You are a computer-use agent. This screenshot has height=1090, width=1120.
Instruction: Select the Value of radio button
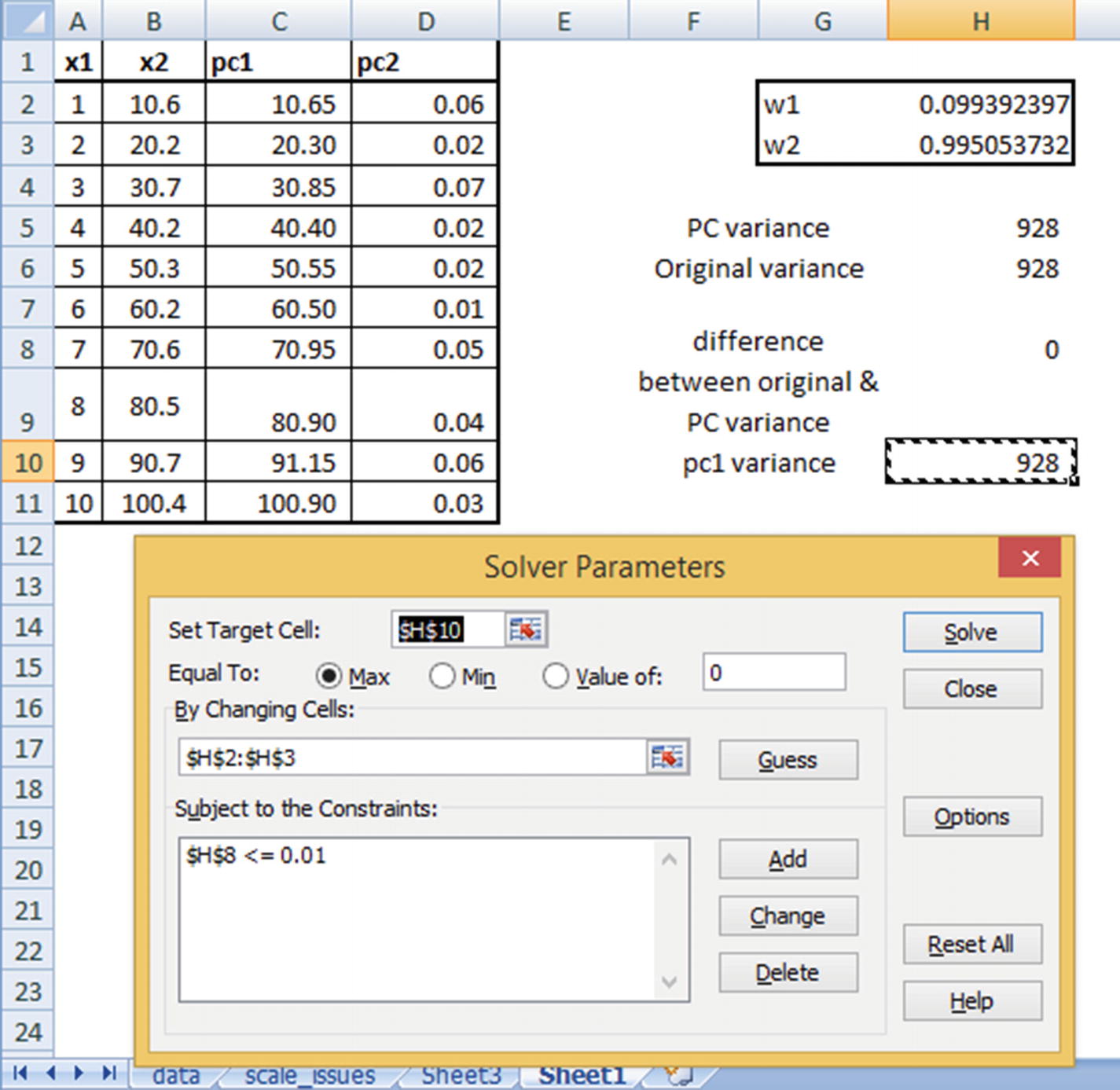click(x=556, y=676)
